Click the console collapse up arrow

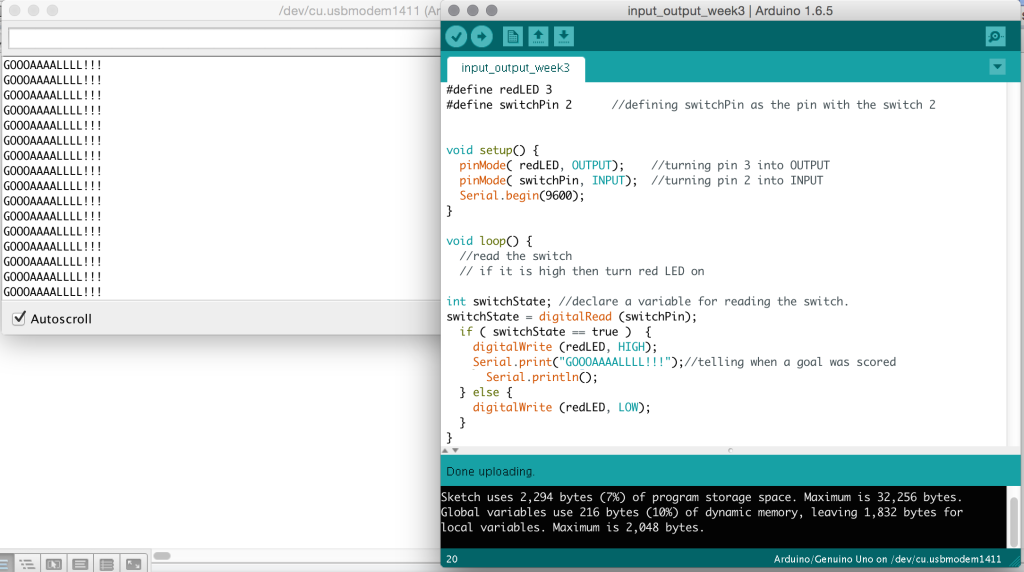pyautogui.click(x=445, y=451)
